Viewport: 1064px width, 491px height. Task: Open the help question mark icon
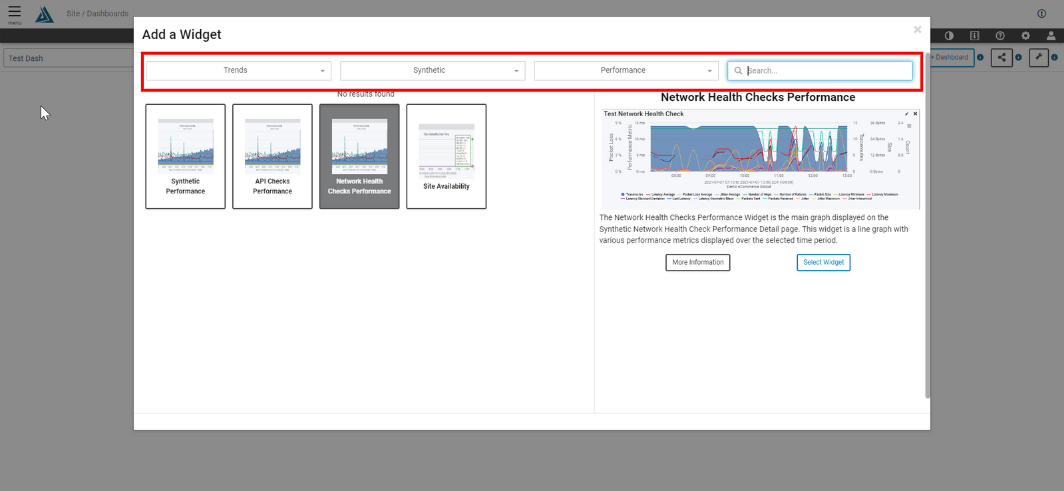pos(1000,35)
